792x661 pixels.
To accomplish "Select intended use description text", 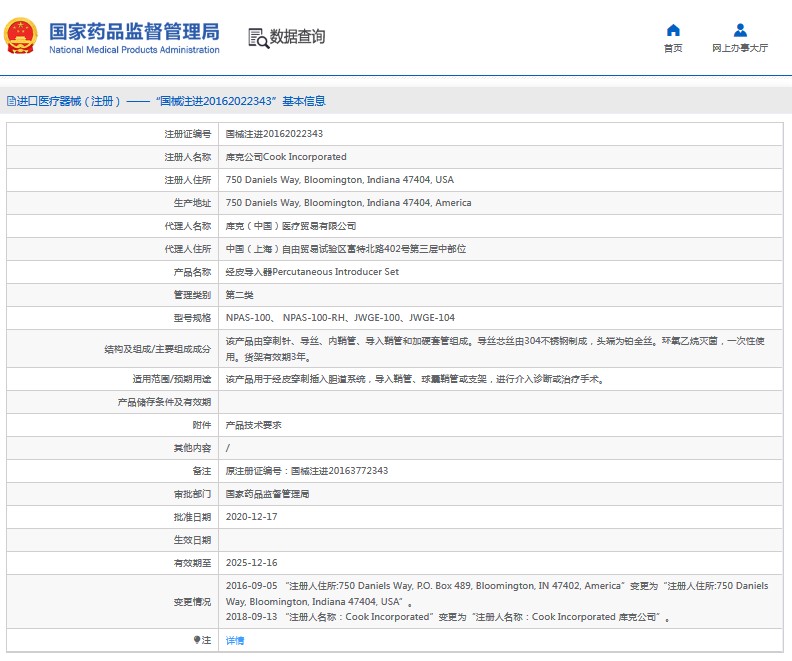I will point(415,379).
